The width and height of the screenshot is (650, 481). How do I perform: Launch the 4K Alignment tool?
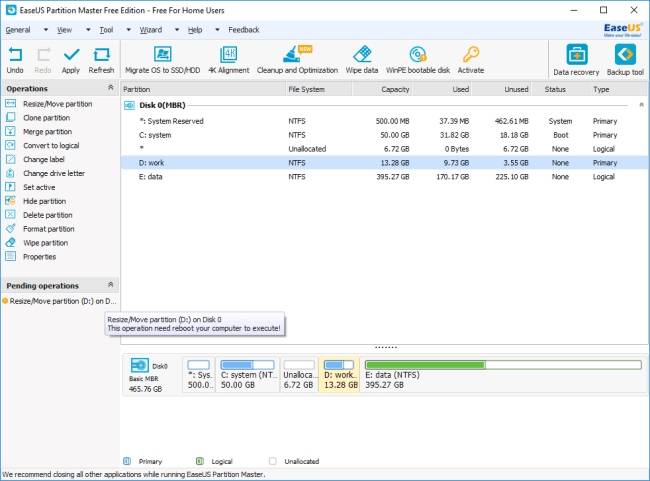click(228, 60)
